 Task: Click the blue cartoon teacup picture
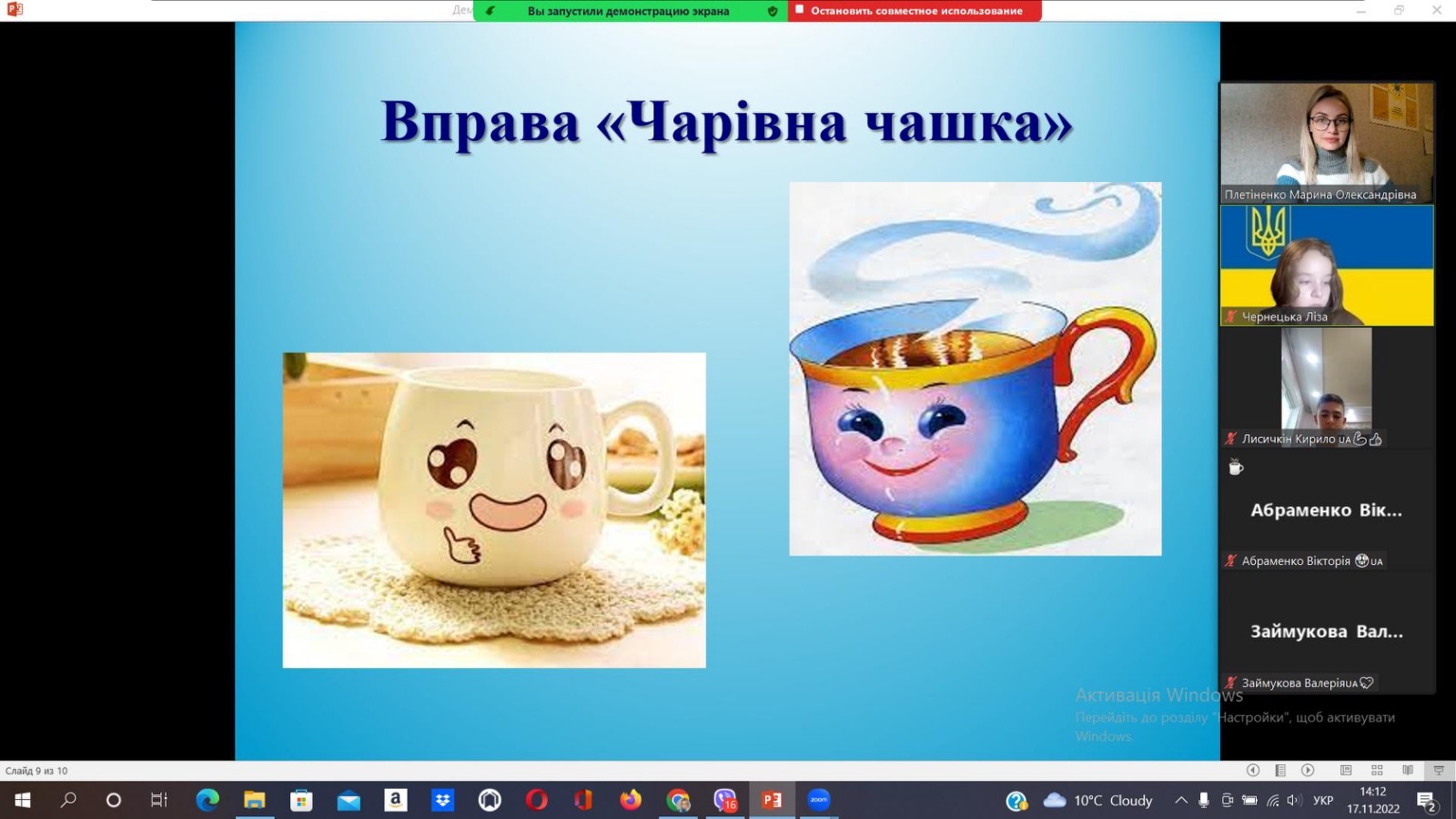976,369
